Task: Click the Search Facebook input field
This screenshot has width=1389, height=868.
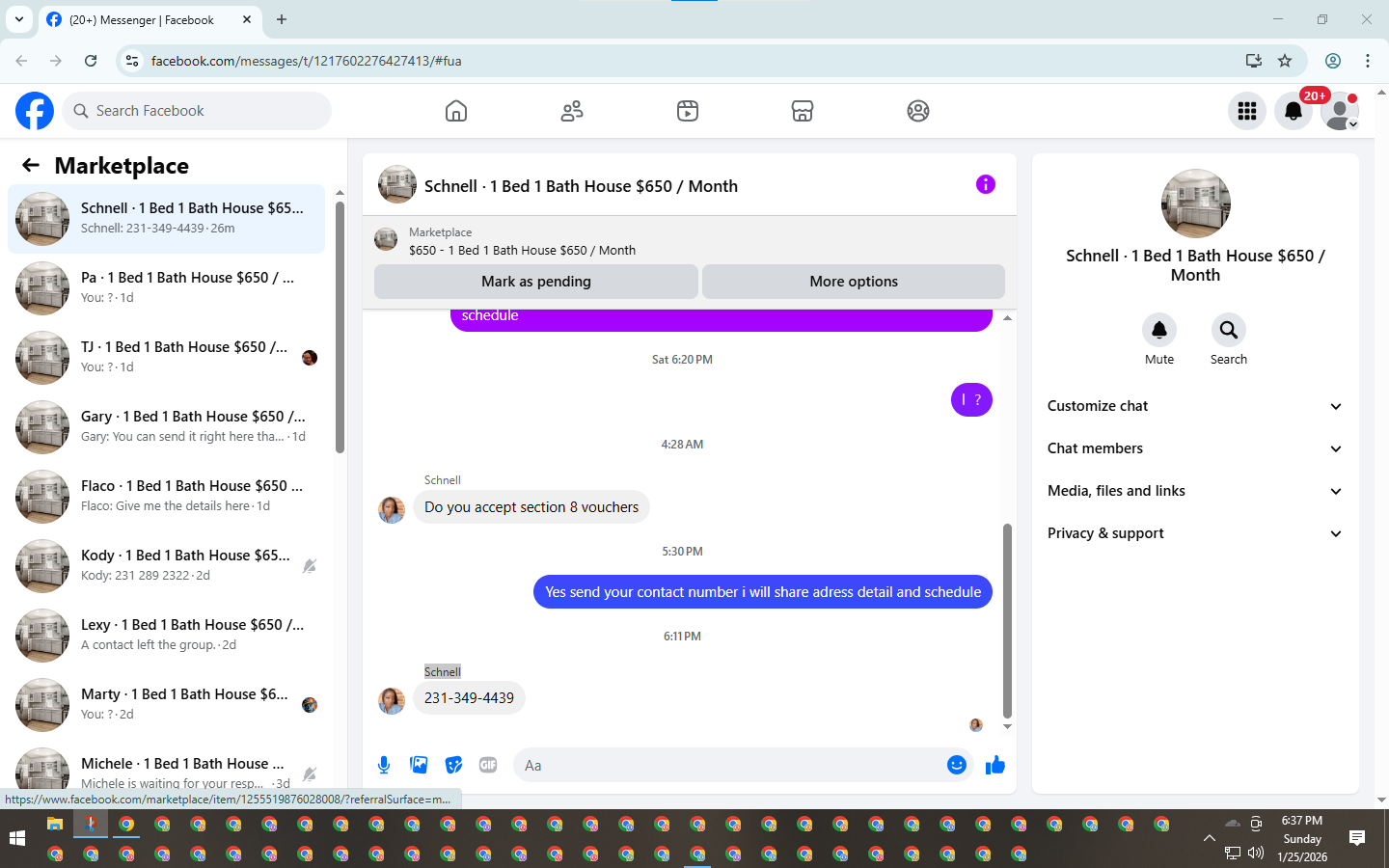Action: tap(197, 111)
